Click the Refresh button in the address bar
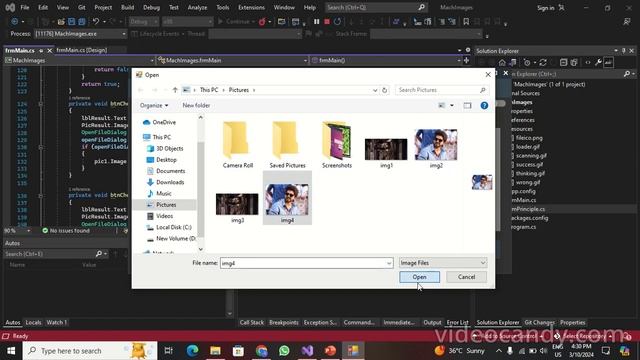Screen dimensions: 640x360 coord(384,90)
